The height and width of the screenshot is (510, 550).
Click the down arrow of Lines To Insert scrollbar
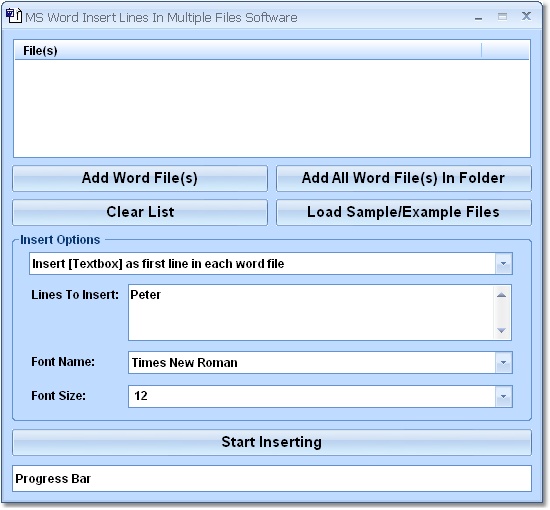point(502,330)
